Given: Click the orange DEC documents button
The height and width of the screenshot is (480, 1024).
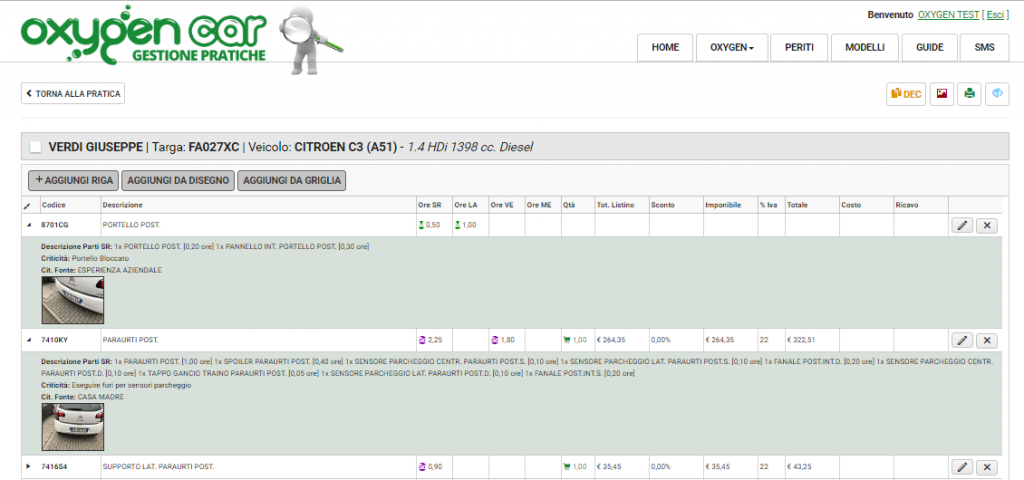Looking at the screenshot, I should [905, 94].
